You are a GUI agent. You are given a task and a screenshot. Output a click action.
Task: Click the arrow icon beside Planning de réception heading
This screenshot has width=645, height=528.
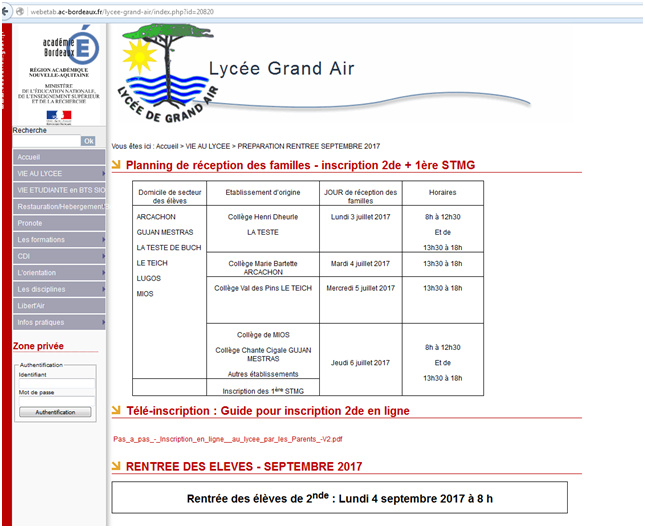pos(116,164)
